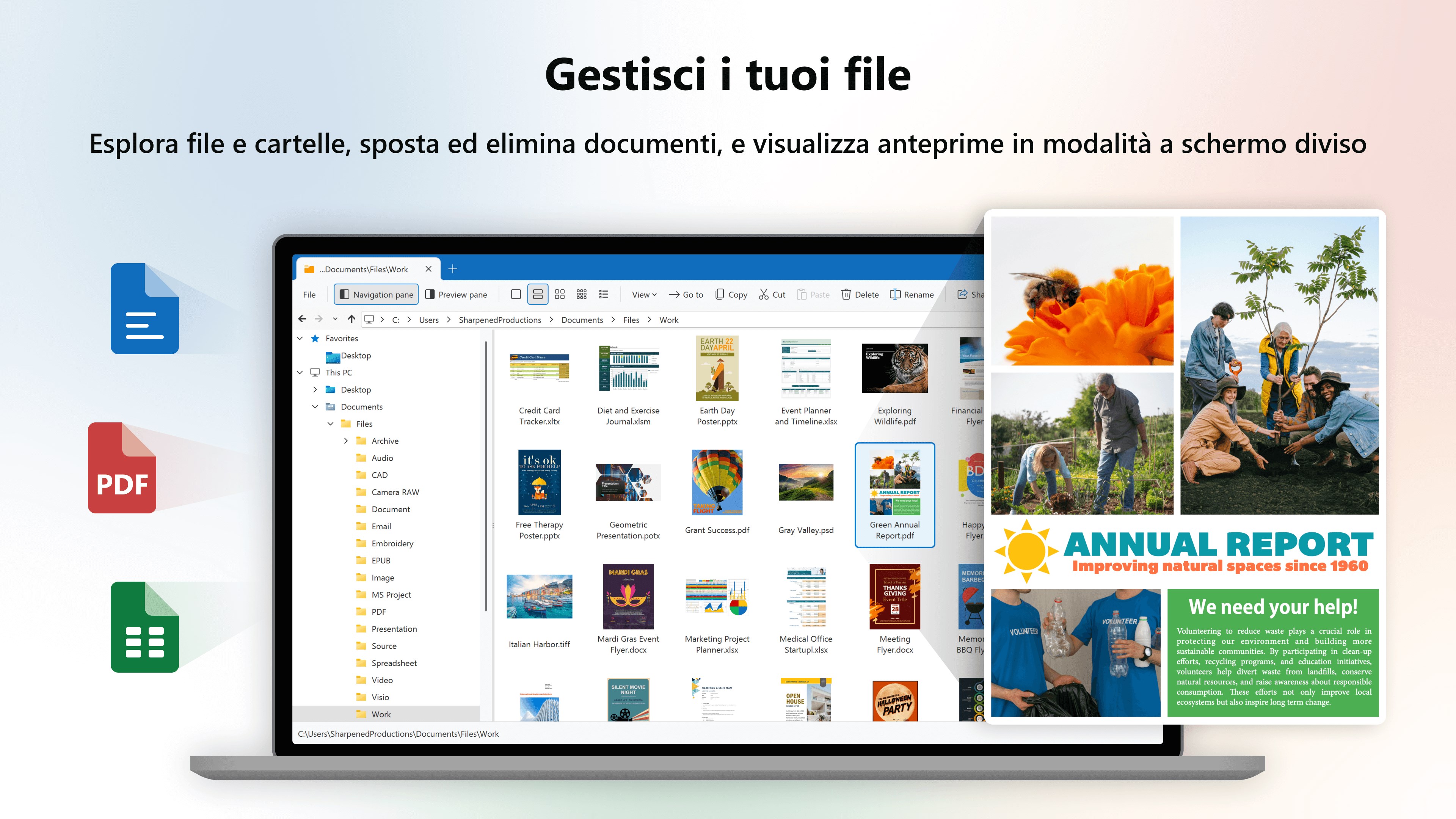Click the Rename toolbar icon

click(x=895, y=295)
